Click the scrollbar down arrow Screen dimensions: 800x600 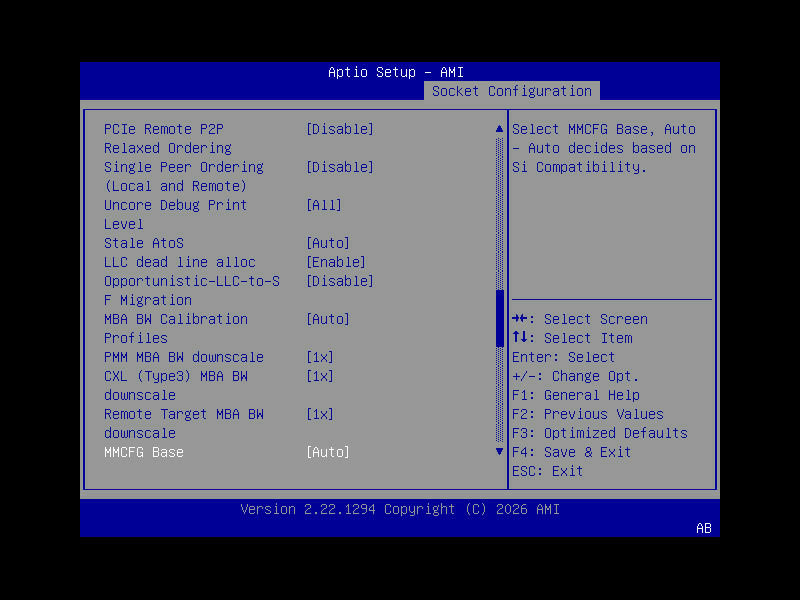(x=499, y=452)
